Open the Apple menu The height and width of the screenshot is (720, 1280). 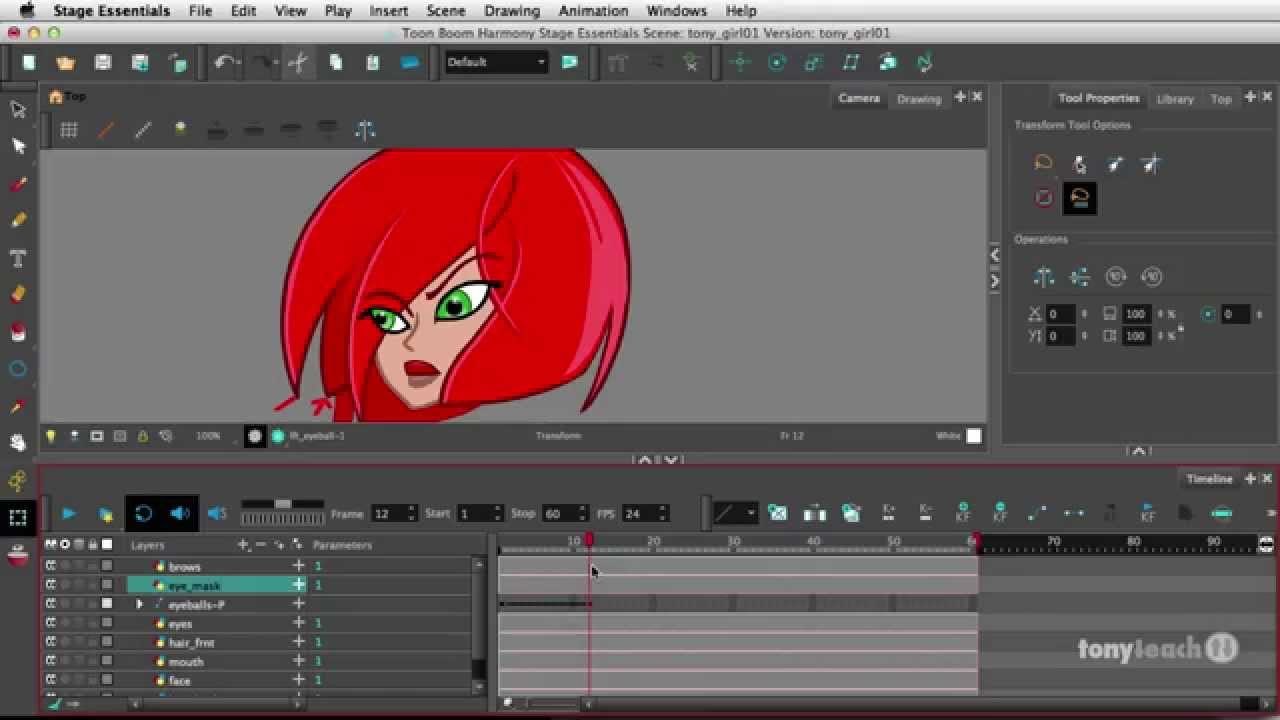coord(26,11)
